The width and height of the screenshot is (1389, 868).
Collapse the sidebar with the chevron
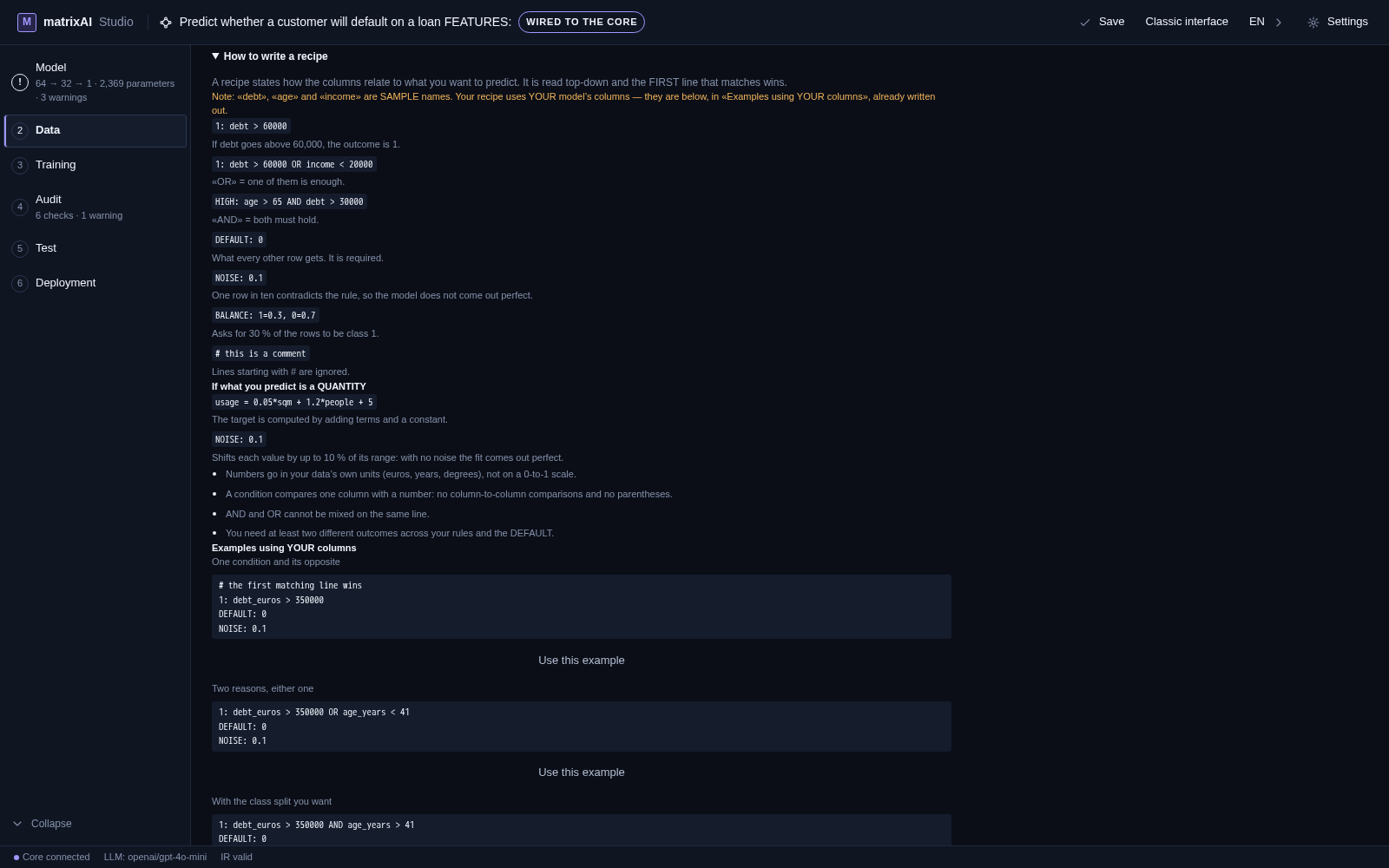pyautogui.click(x=17, y=824)
